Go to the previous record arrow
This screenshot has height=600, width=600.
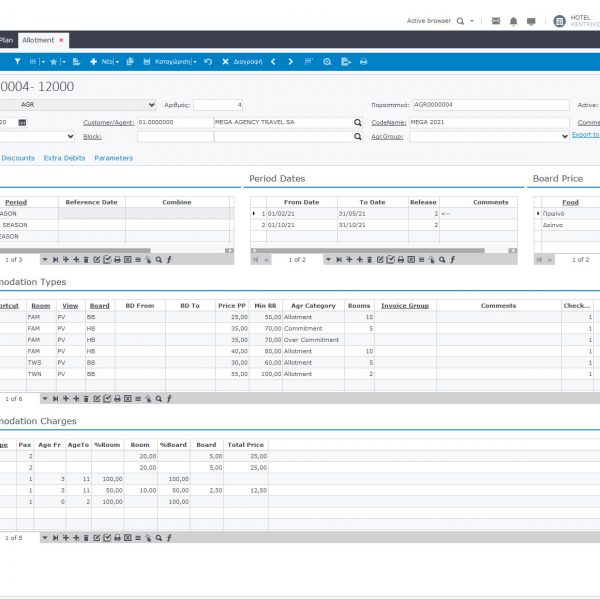pos(273,62)
